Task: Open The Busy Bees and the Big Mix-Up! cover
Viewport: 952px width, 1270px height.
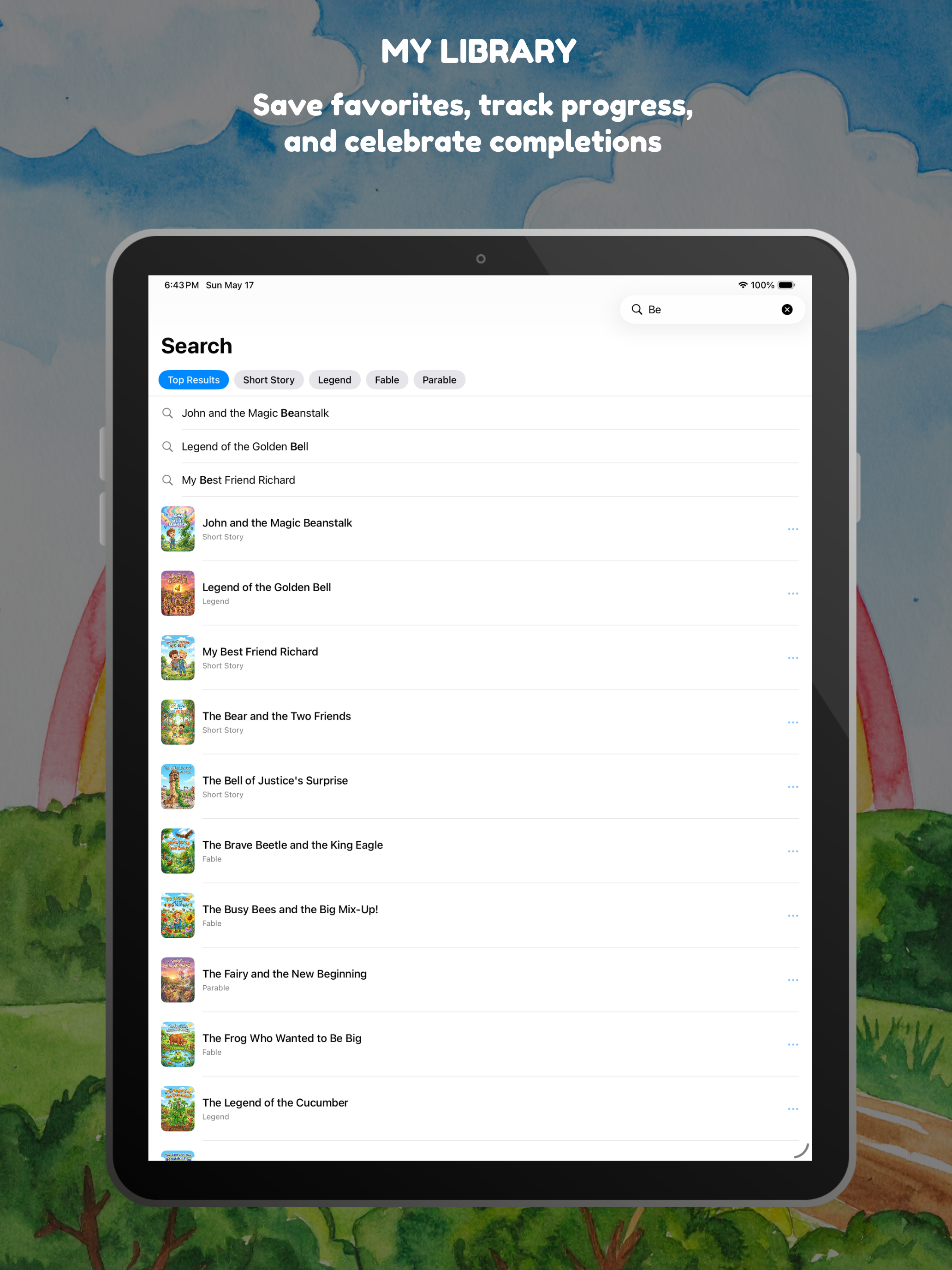Action: [177, 915]
